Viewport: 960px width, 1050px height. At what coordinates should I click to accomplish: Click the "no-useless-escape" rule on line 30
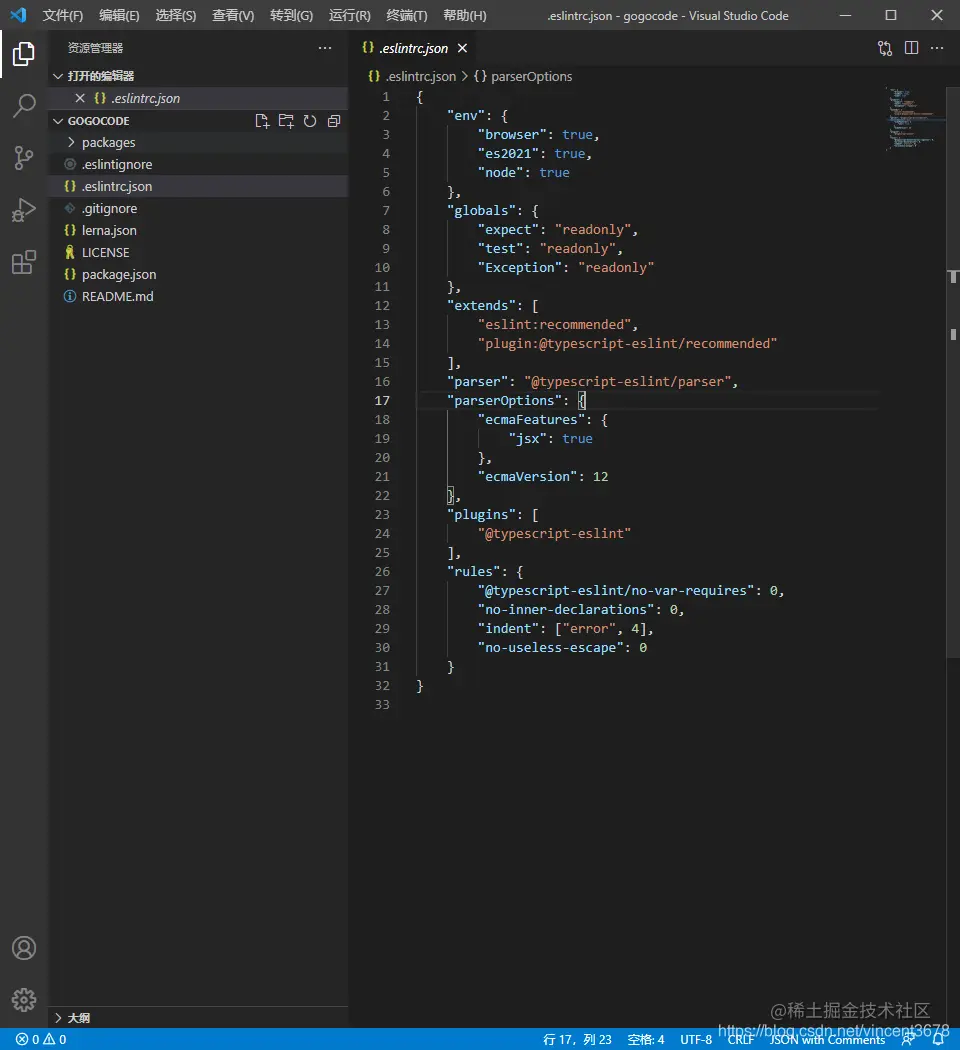point(550,648)
